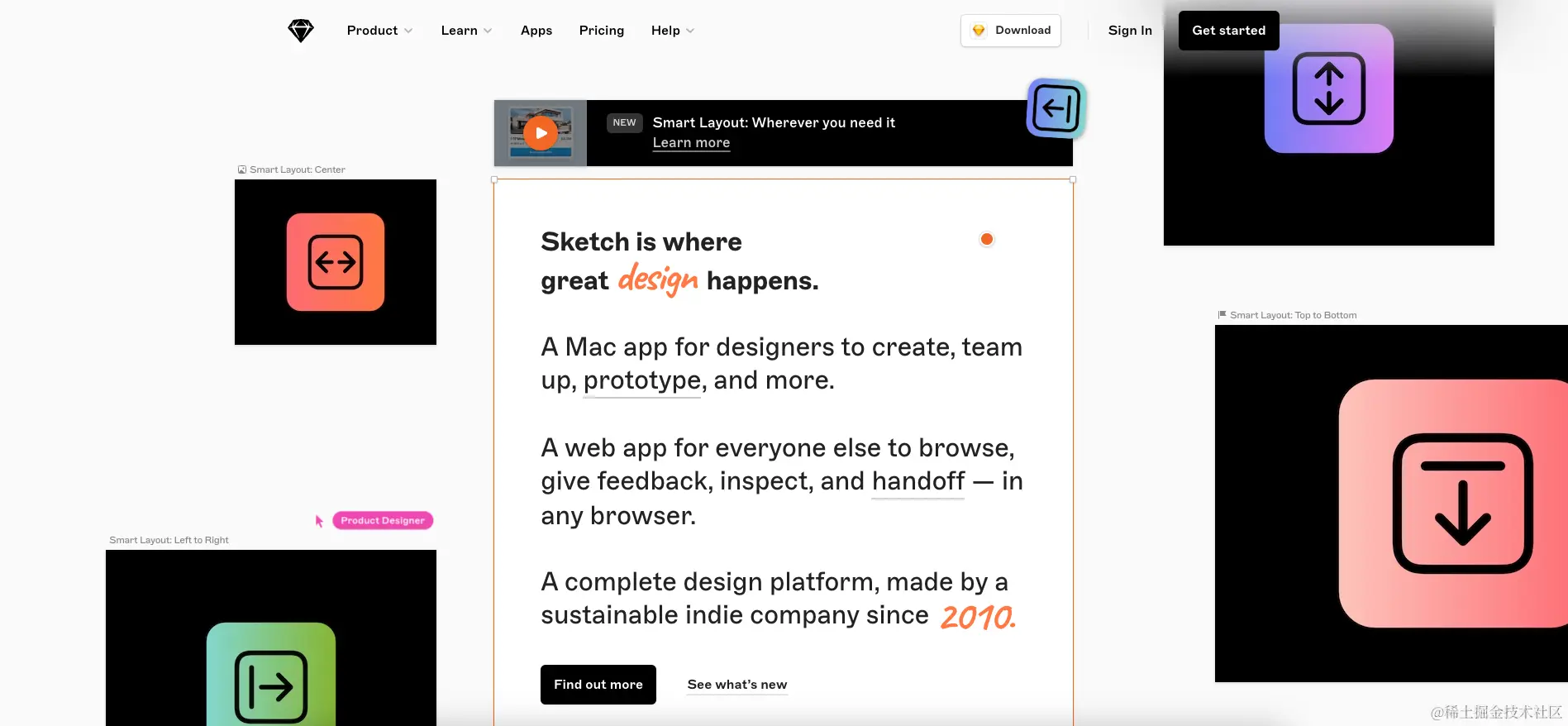Click the Get started button
Screen dimensions: 1568x726
tap(1229, 31)
